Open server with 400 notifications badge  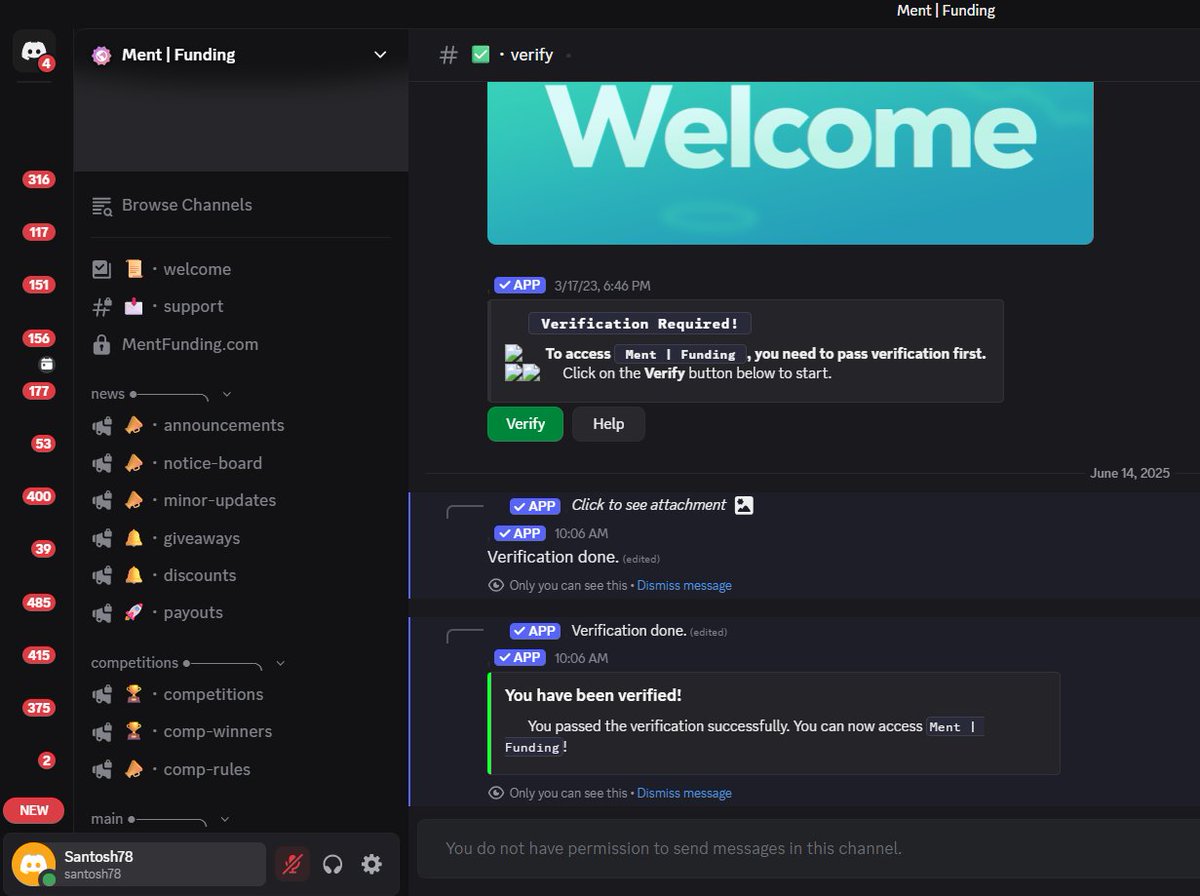(38, 496)
